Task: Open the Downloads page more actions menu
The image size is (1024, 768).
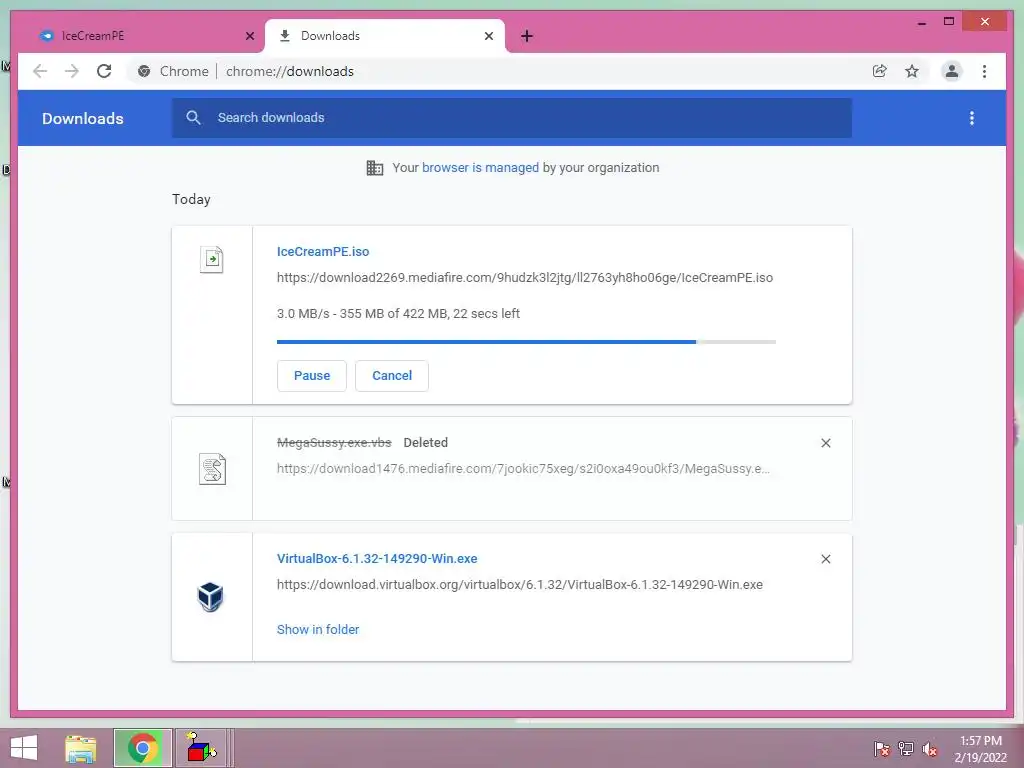Action: [x=972, y=118]
